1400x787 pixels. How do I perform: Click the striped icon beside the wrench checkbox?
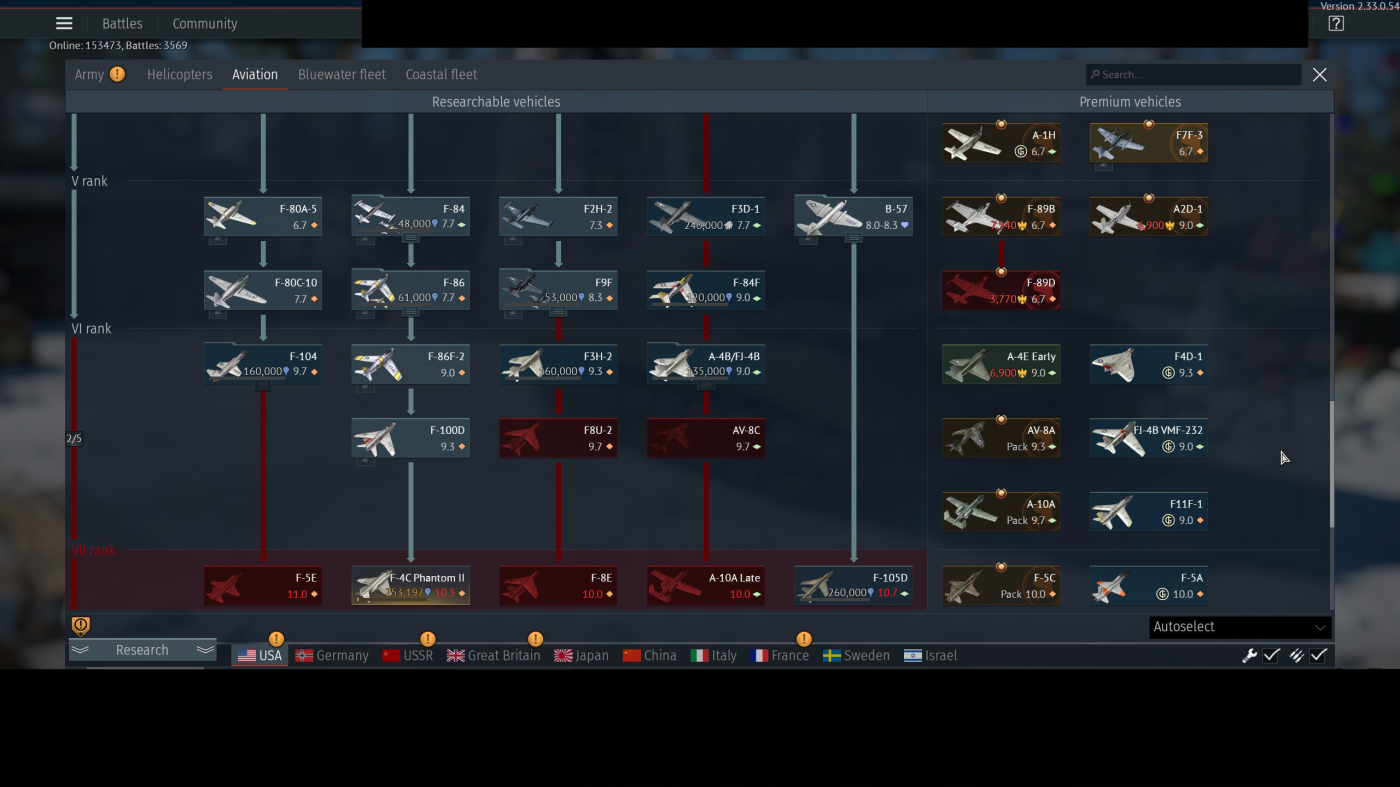click(x=1296, y=656)
